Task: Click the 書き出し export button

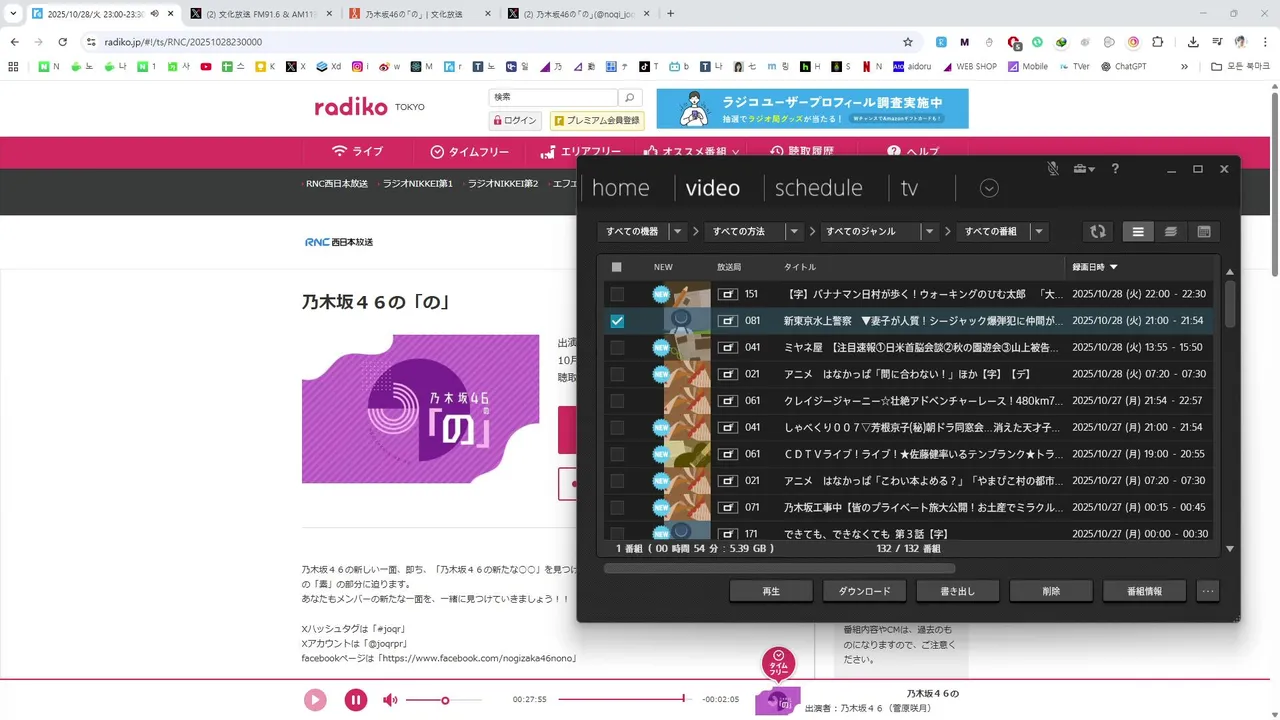Action: pos(958,591)
